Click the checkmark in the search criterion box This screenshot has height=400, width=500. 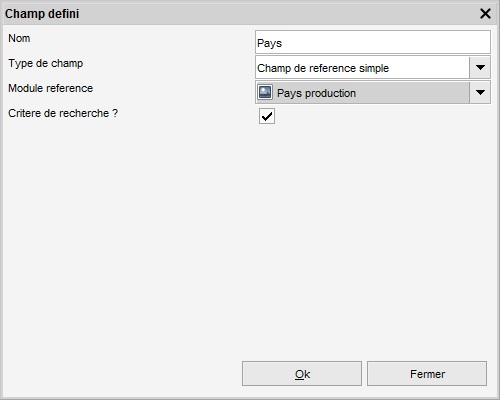[267, 116]
